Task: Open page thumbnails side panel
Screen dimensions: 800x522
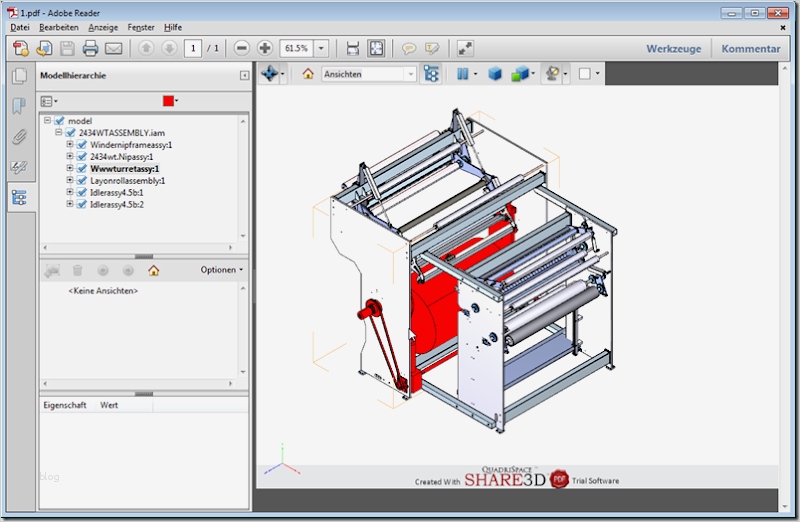Action: click(19, 76)
